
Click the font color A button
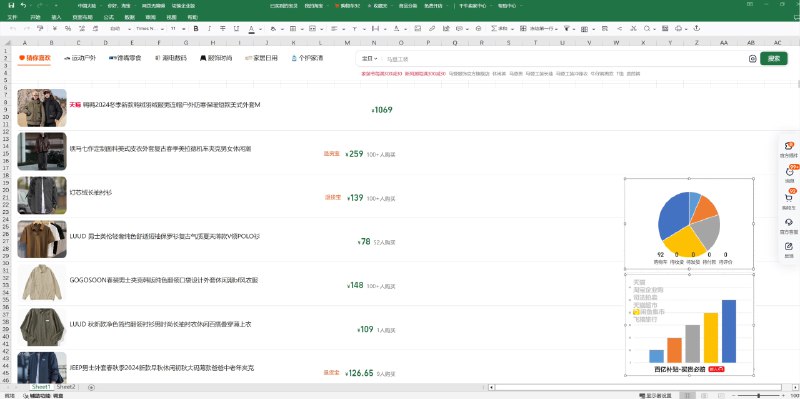pos(251,29)
